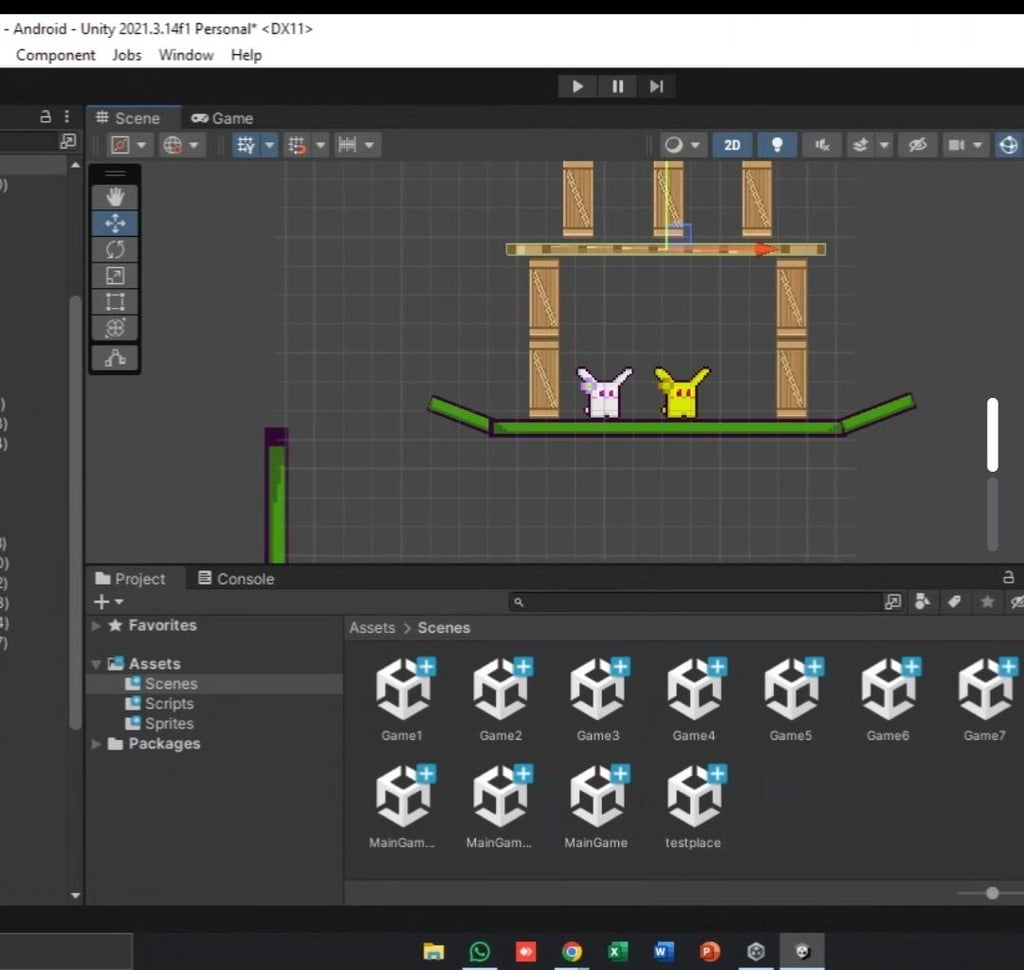Open the custom editor tools button
1024x970 pixels.
tap(115, 358)
